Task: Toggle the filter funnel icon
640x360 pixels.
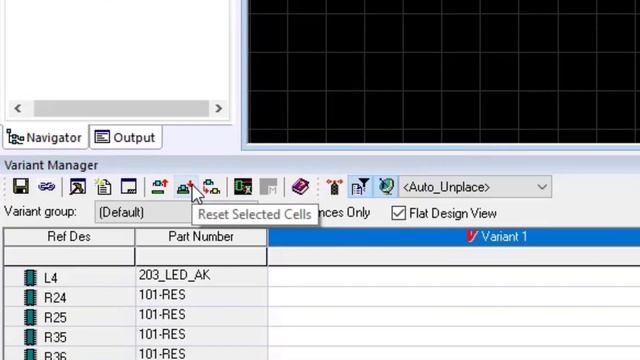Action: pos(360,187)
